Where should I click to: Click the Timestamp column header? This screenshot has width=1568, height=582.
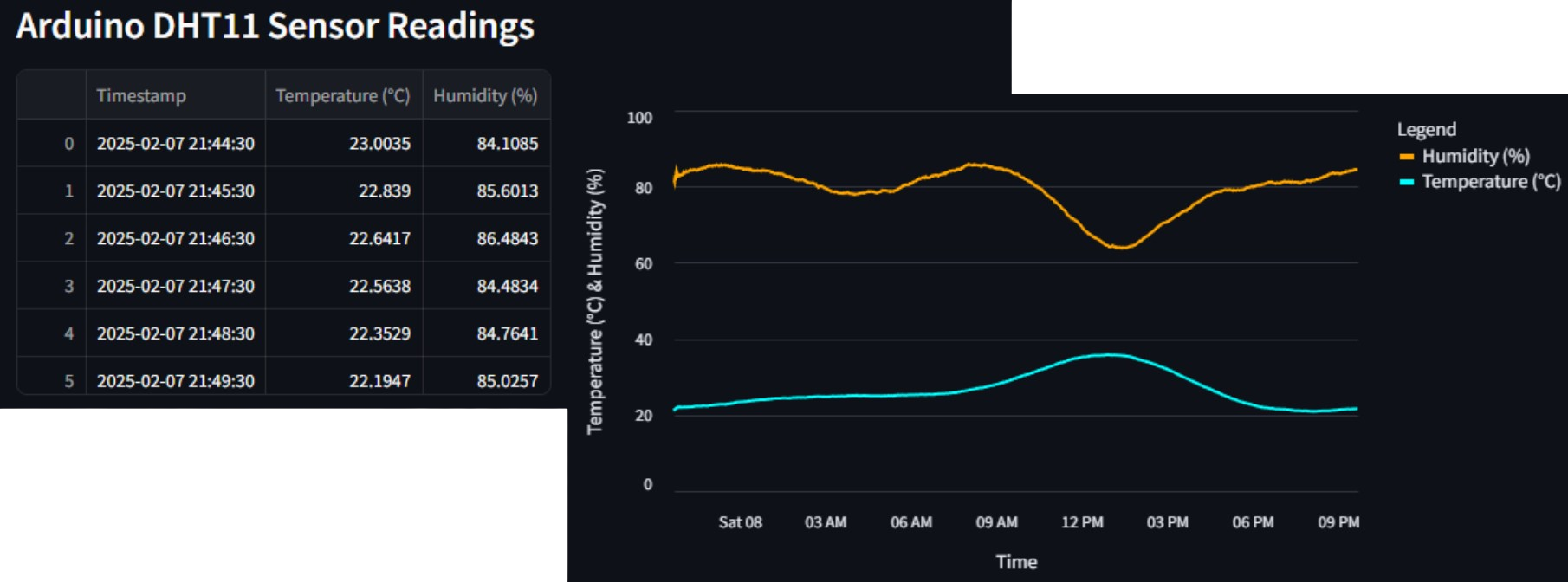point(141,95)
